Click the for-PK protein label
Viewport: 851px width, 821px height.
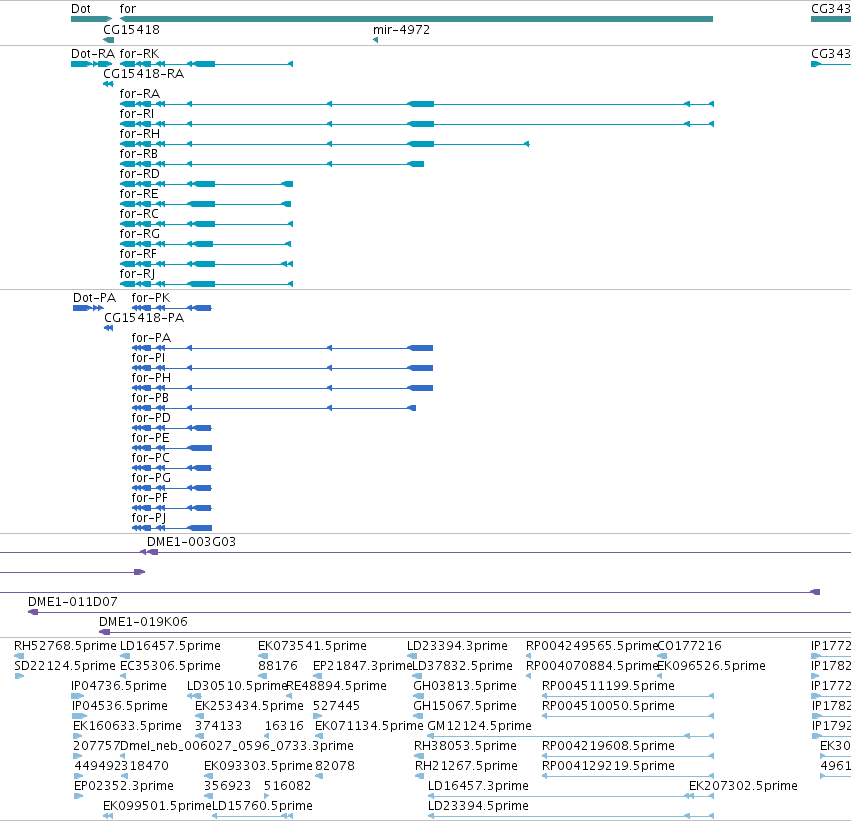(x=150, y=298)
